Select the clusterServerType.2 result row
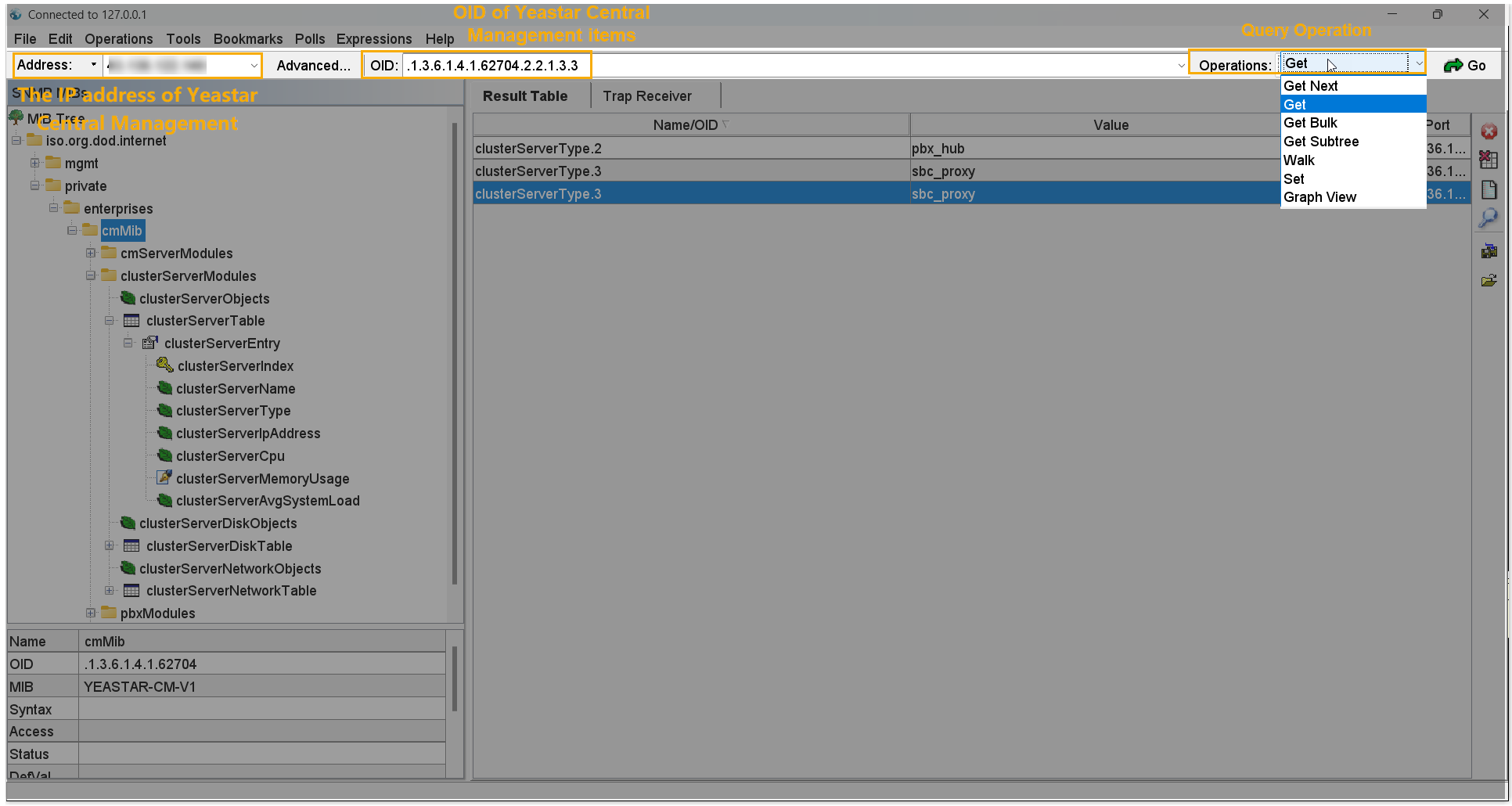 click(689, 149)
